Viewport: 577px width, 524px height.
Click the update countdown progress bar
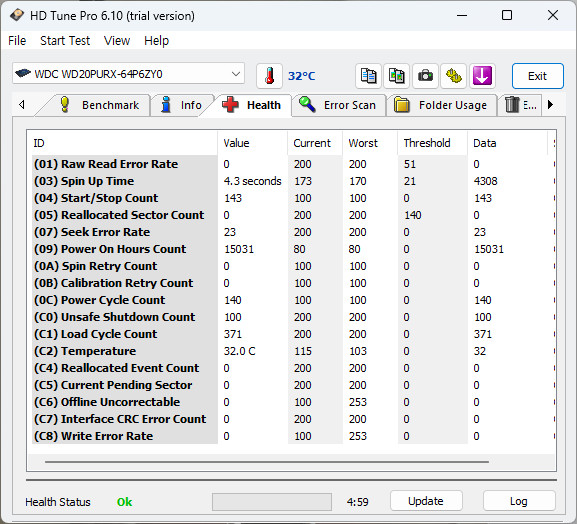[x=272, y=502]
